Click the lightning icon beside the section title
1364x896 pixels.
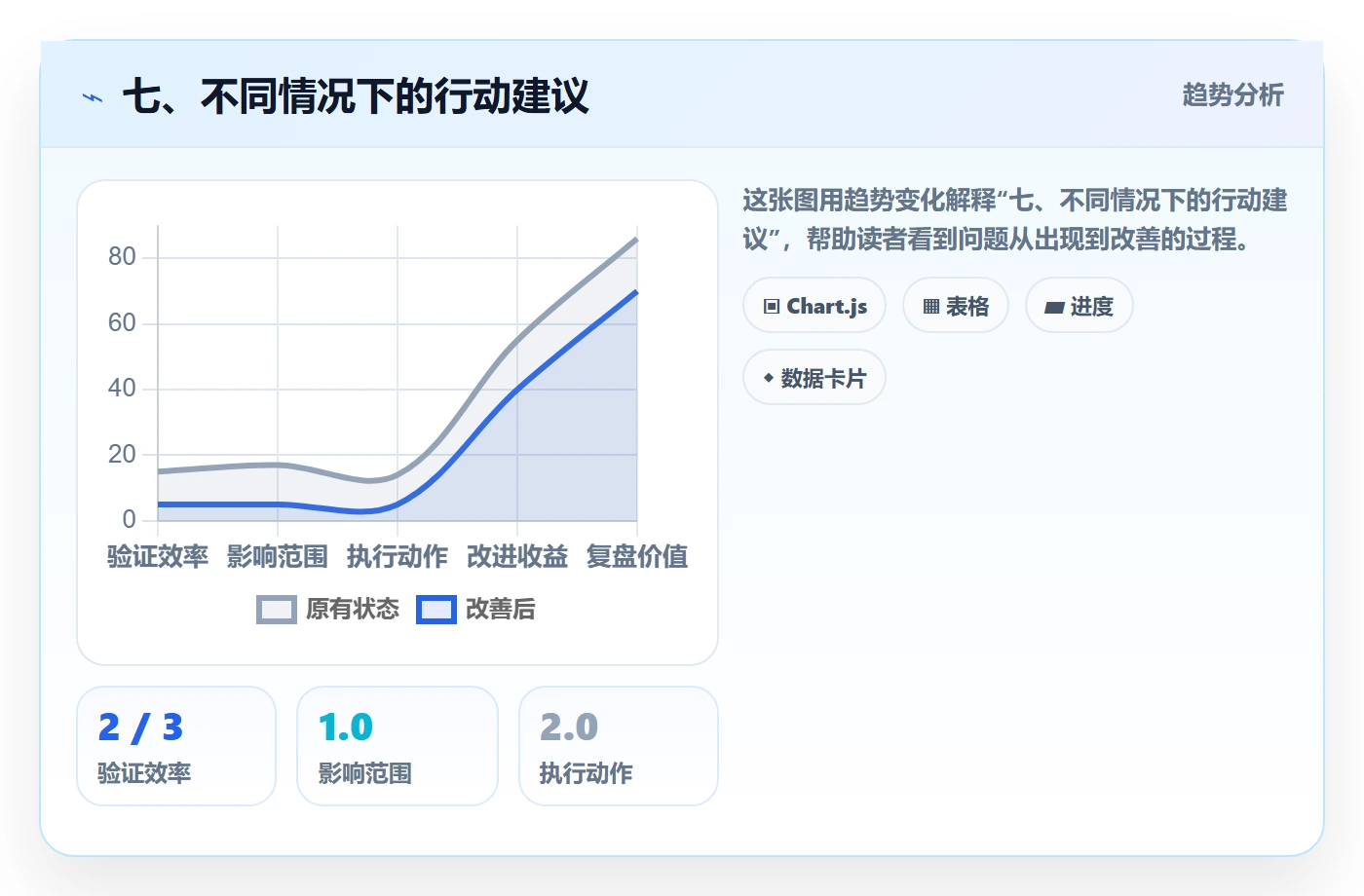(93, 97)
